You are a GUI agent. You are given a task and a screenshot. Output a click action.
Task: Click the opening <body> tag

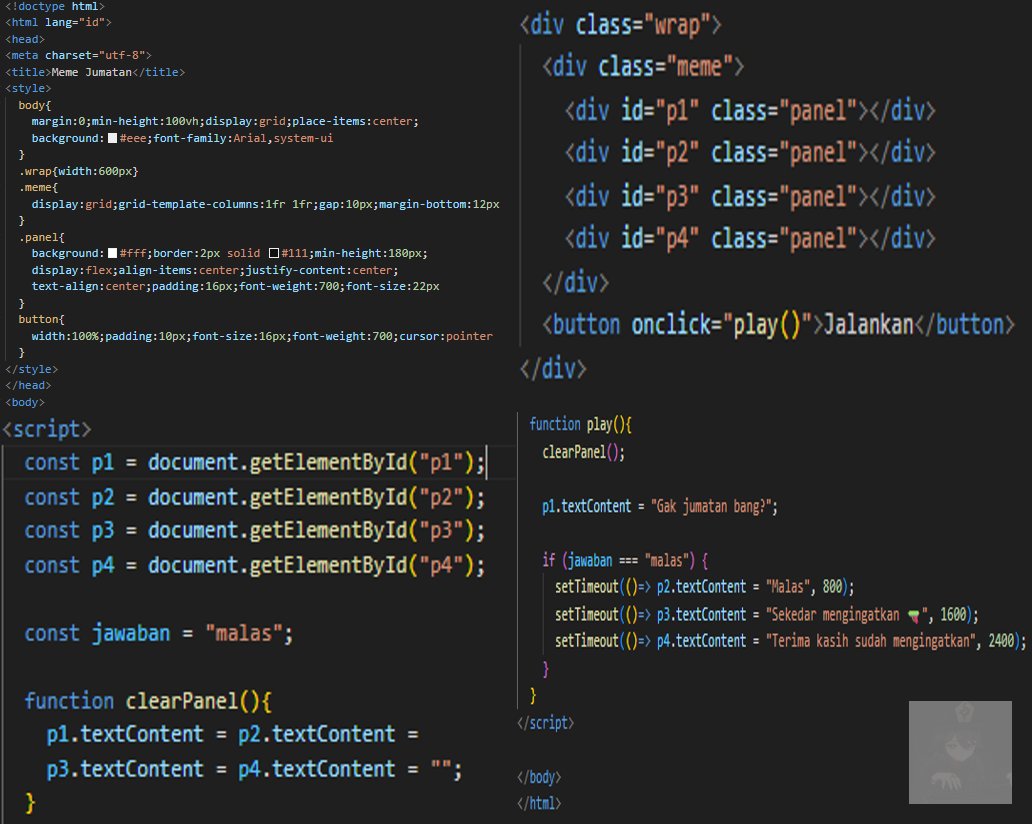tap(25, 402)
